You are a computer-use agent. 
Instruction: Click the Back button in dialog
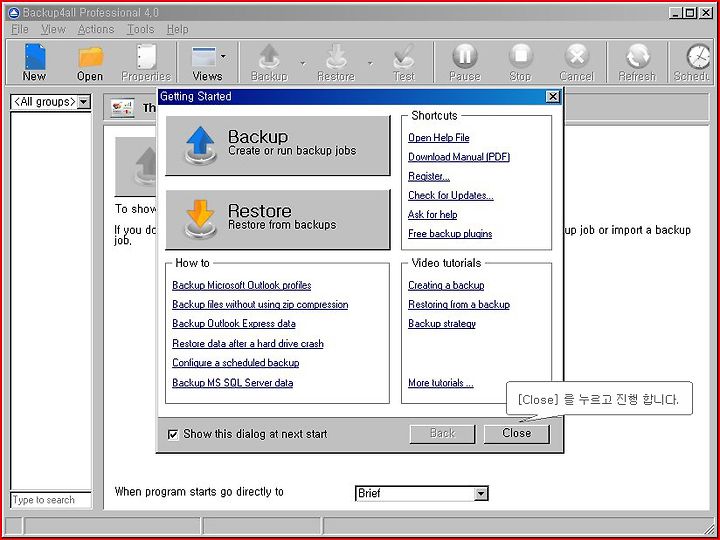click(x=442, y=433)
